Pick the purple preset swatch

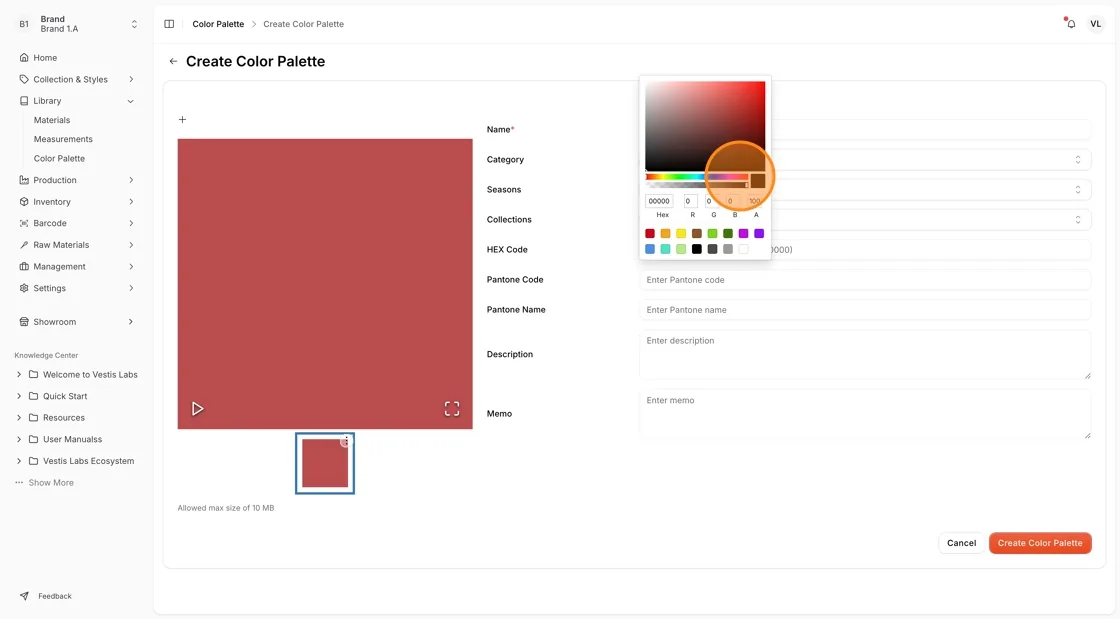point(759,233)
